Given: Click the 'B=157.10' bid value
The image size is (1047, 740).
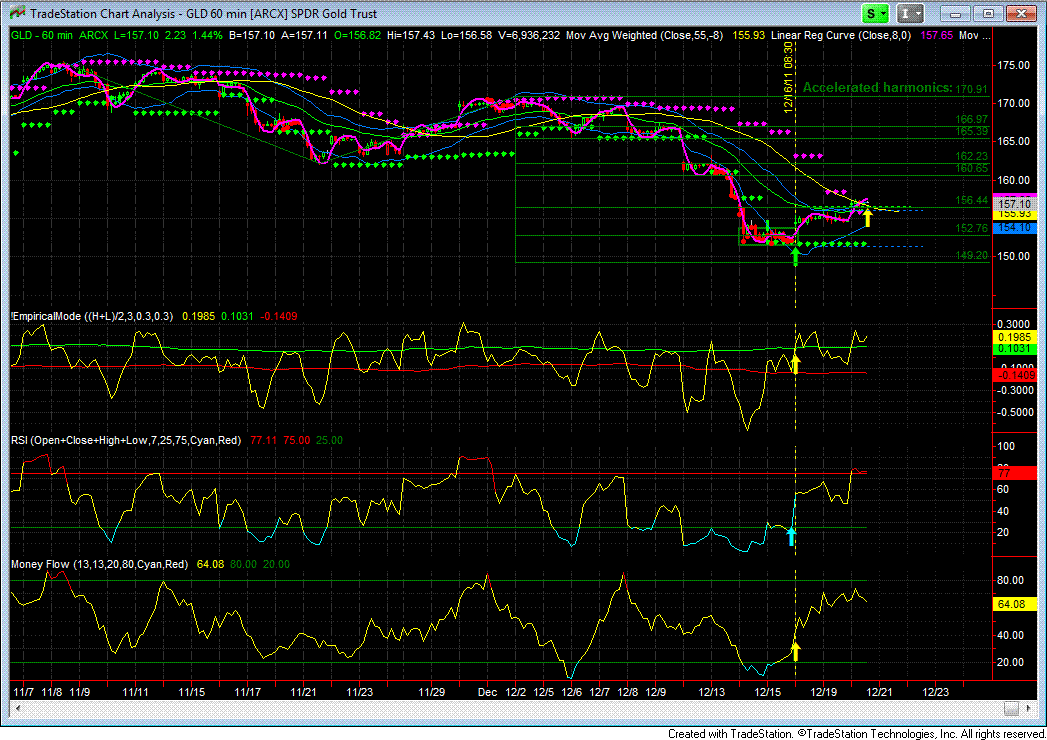Looking at the screenshot, I should [252, 35].
